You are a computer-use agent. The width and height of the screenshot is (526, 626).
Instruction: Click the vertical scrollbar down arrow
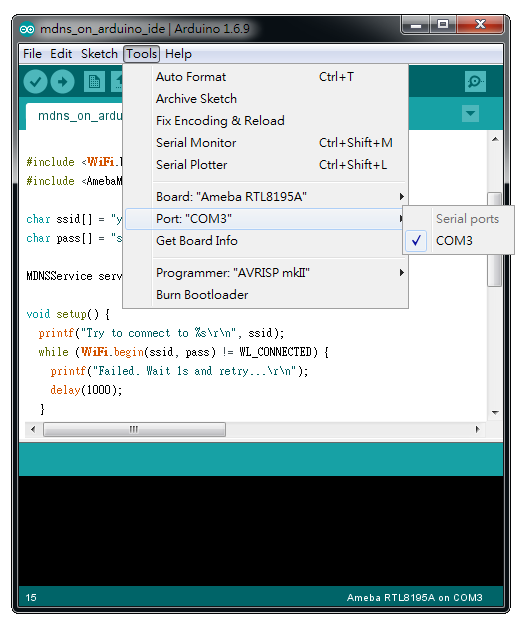(495, 412)
